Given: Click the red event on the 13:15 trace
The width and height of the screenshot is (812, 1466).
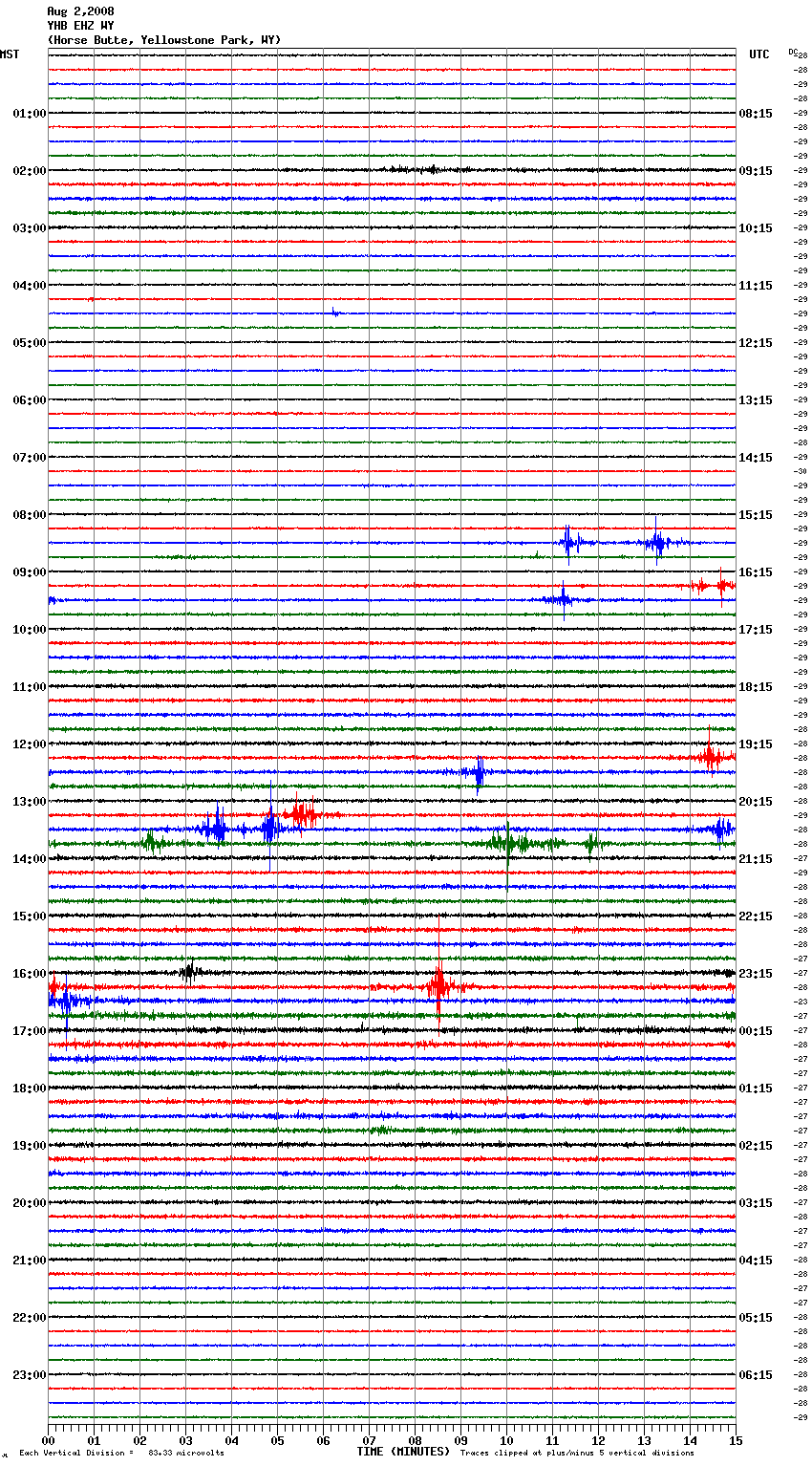Looking at the screenshot, I should click(303, 814).
